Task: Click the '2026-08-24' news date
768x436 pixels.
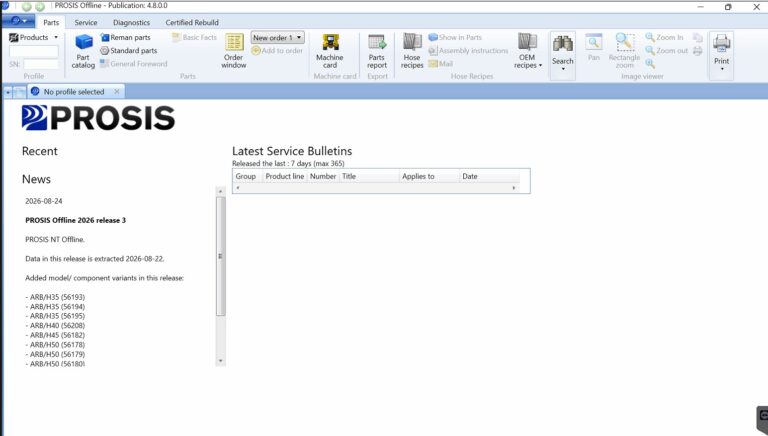Action: 44,201
